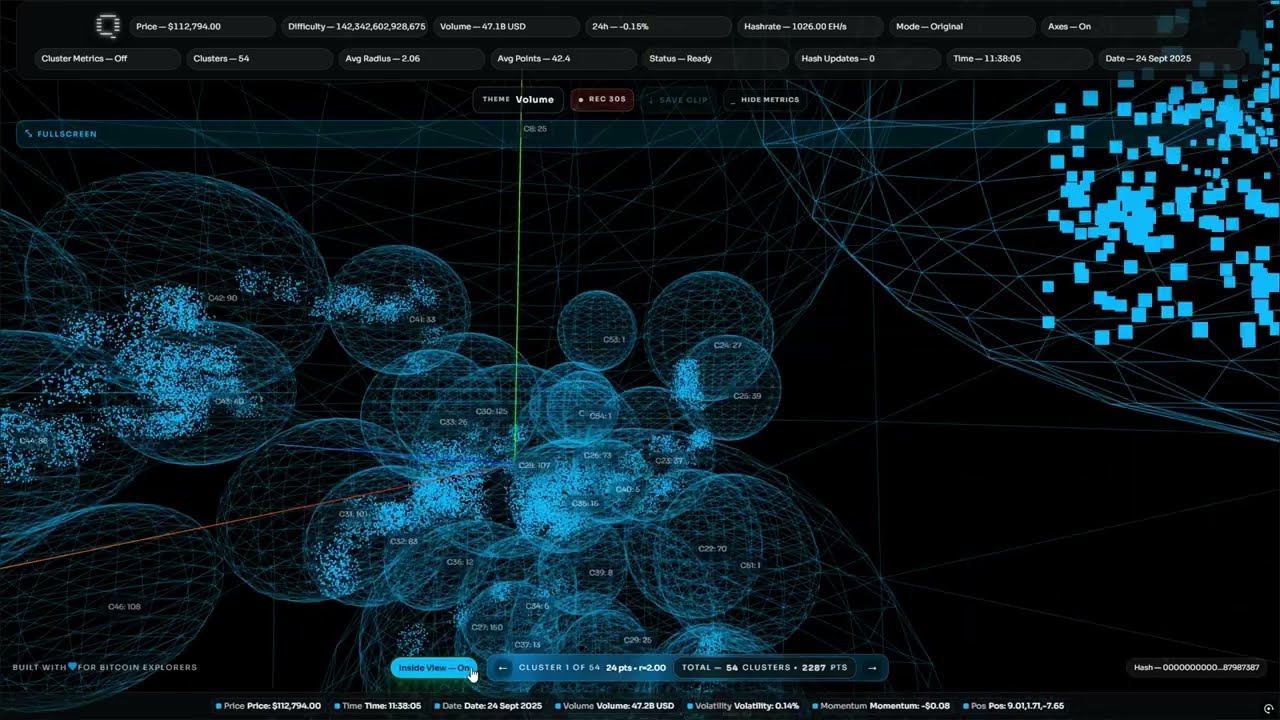Start recording with REC 30S button

click(x=602, y=100)
